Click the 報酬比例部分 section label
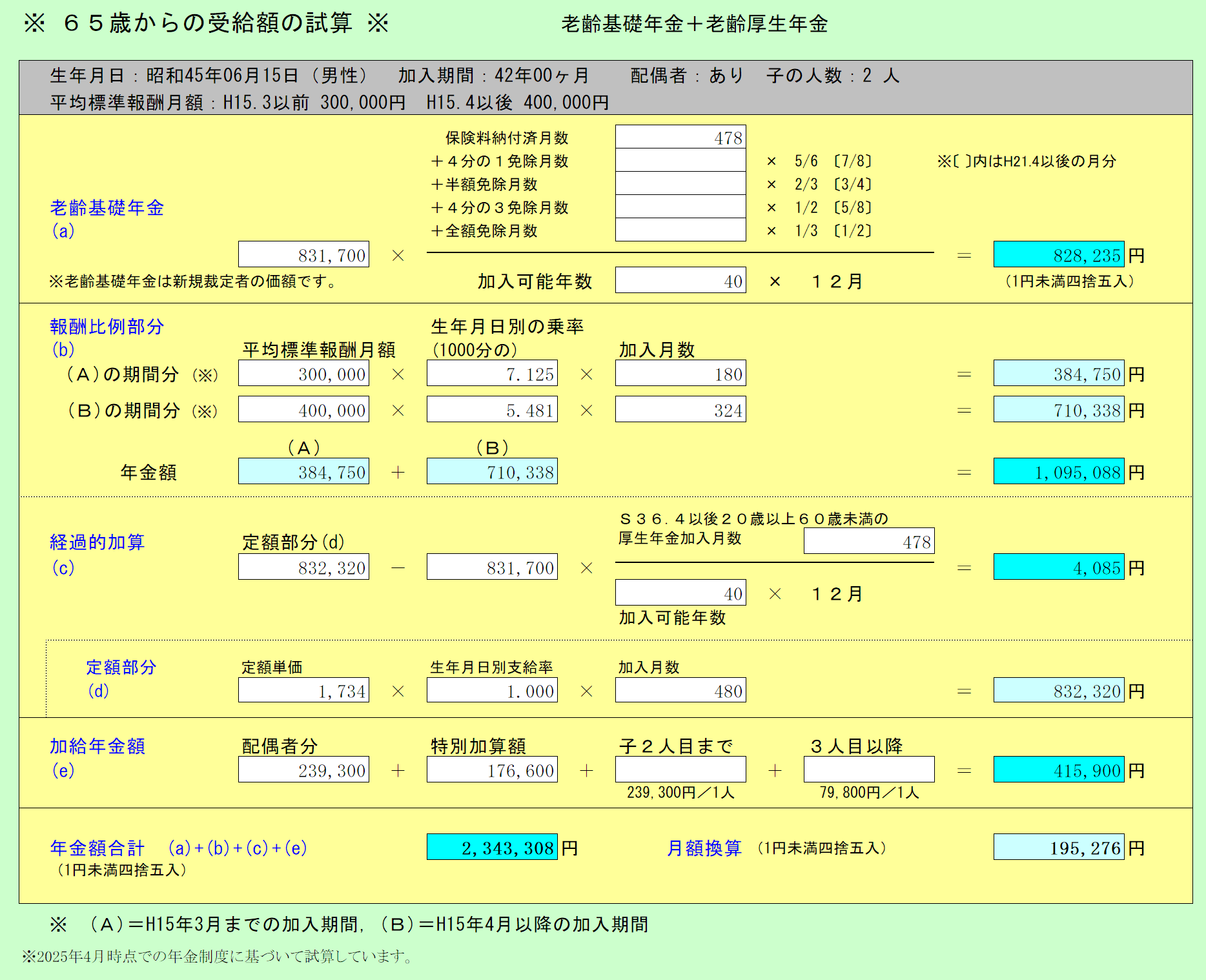 pos(107,327)
